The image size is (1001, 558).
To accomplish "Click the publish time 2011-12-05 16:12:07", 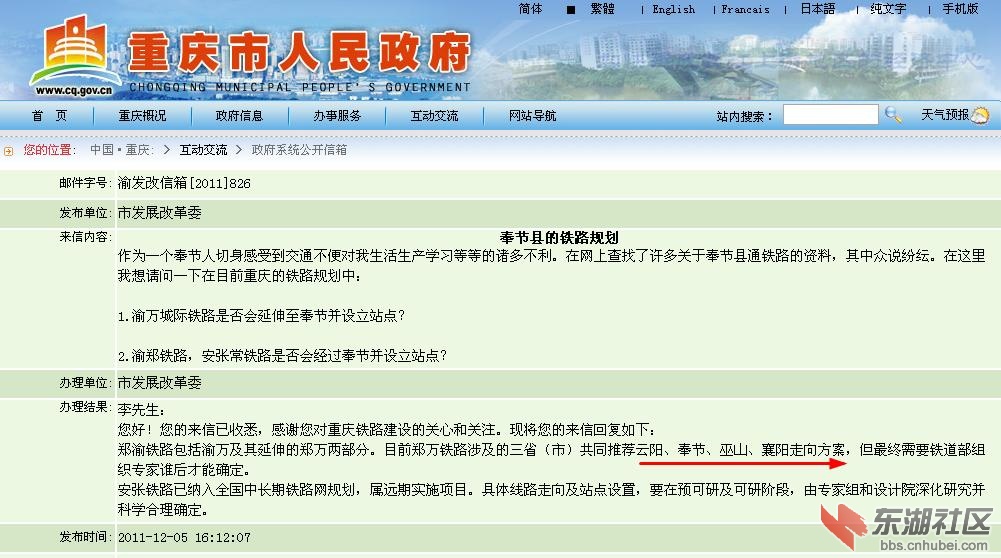I will (184, 538).
